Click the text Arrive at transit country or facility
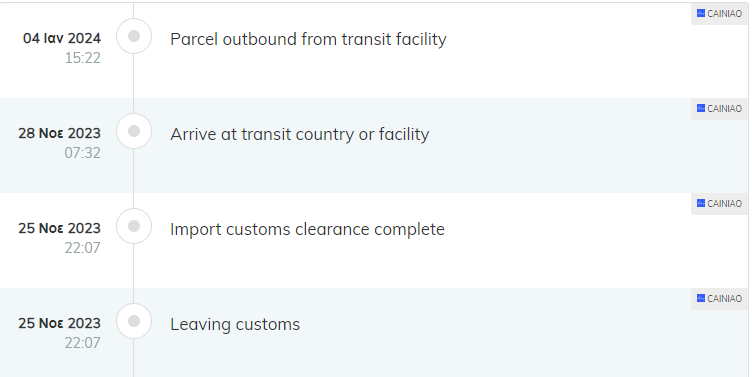Screen dimensions: 752x377 [x=300, y=134]
